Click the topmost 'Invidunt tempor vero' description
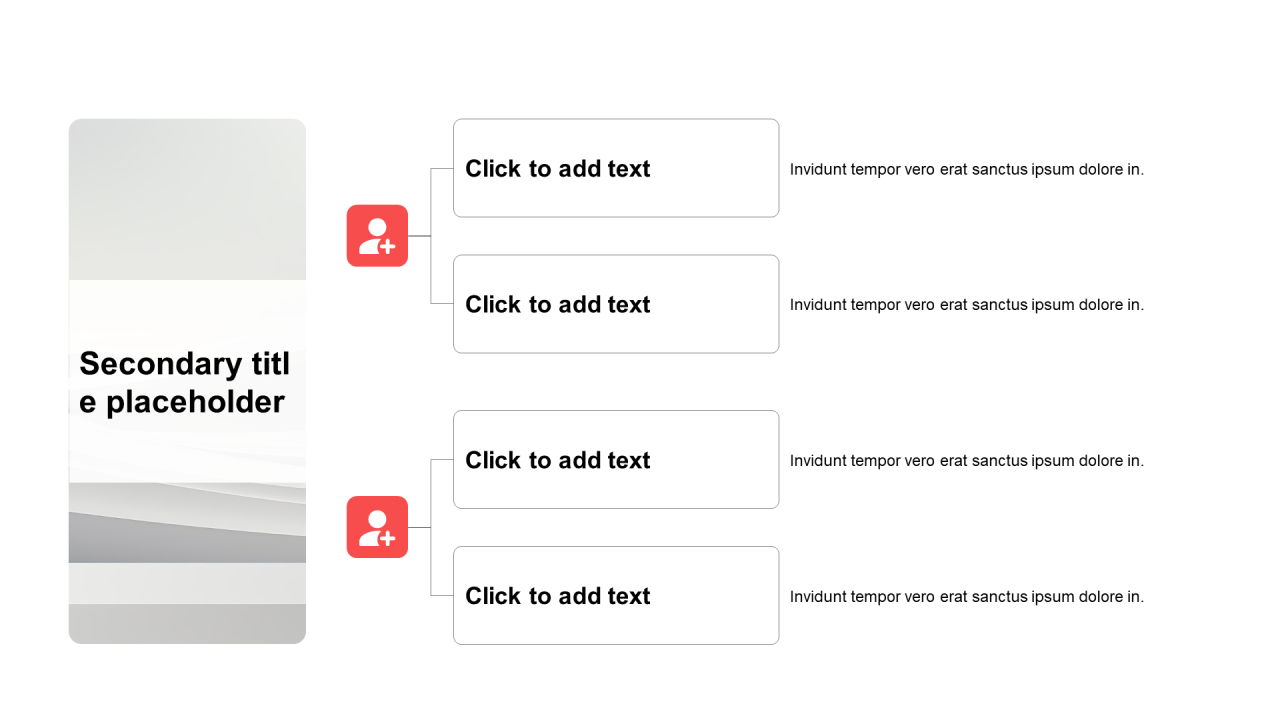 966,170
